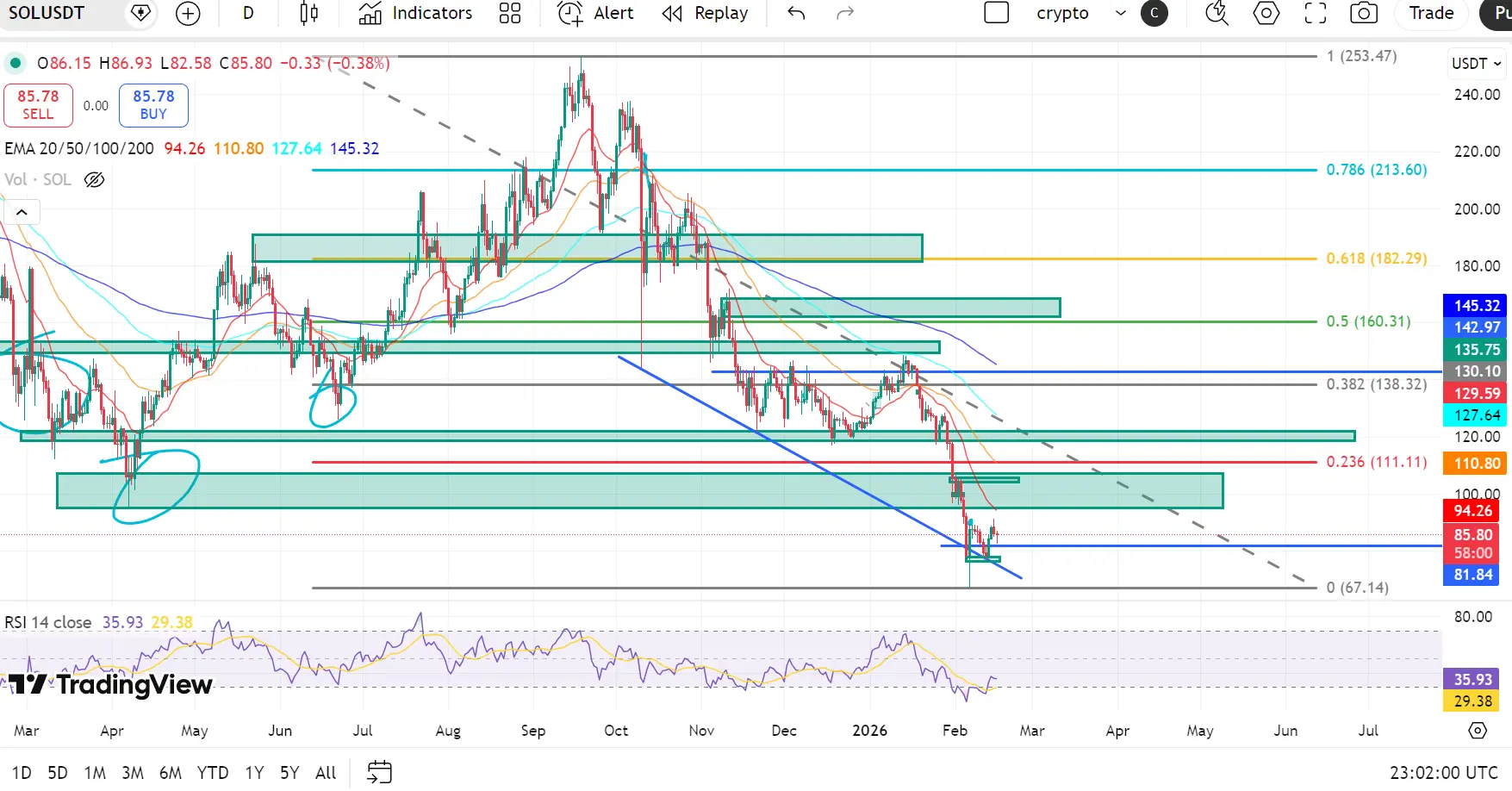Open the D time interval menu
This screenshot has height=791, width=1512.
(248, 13)
